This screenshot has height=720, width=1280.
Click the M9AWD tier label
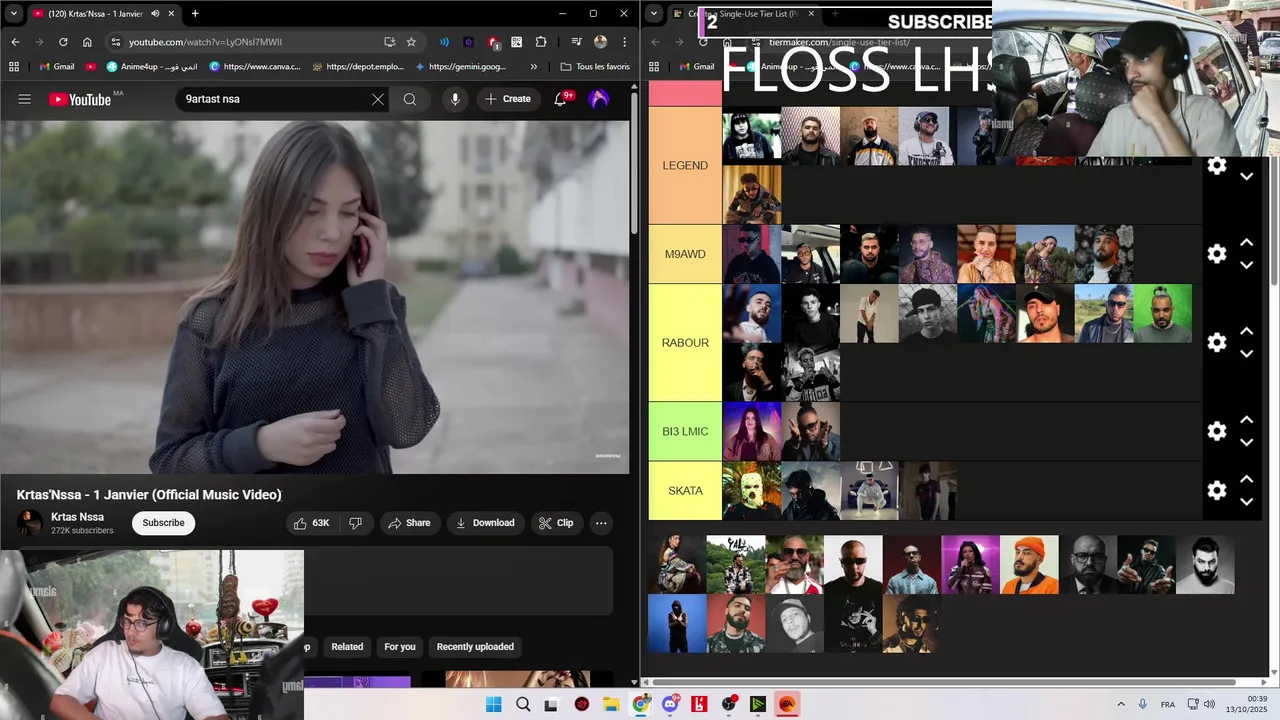coord(685,254)
